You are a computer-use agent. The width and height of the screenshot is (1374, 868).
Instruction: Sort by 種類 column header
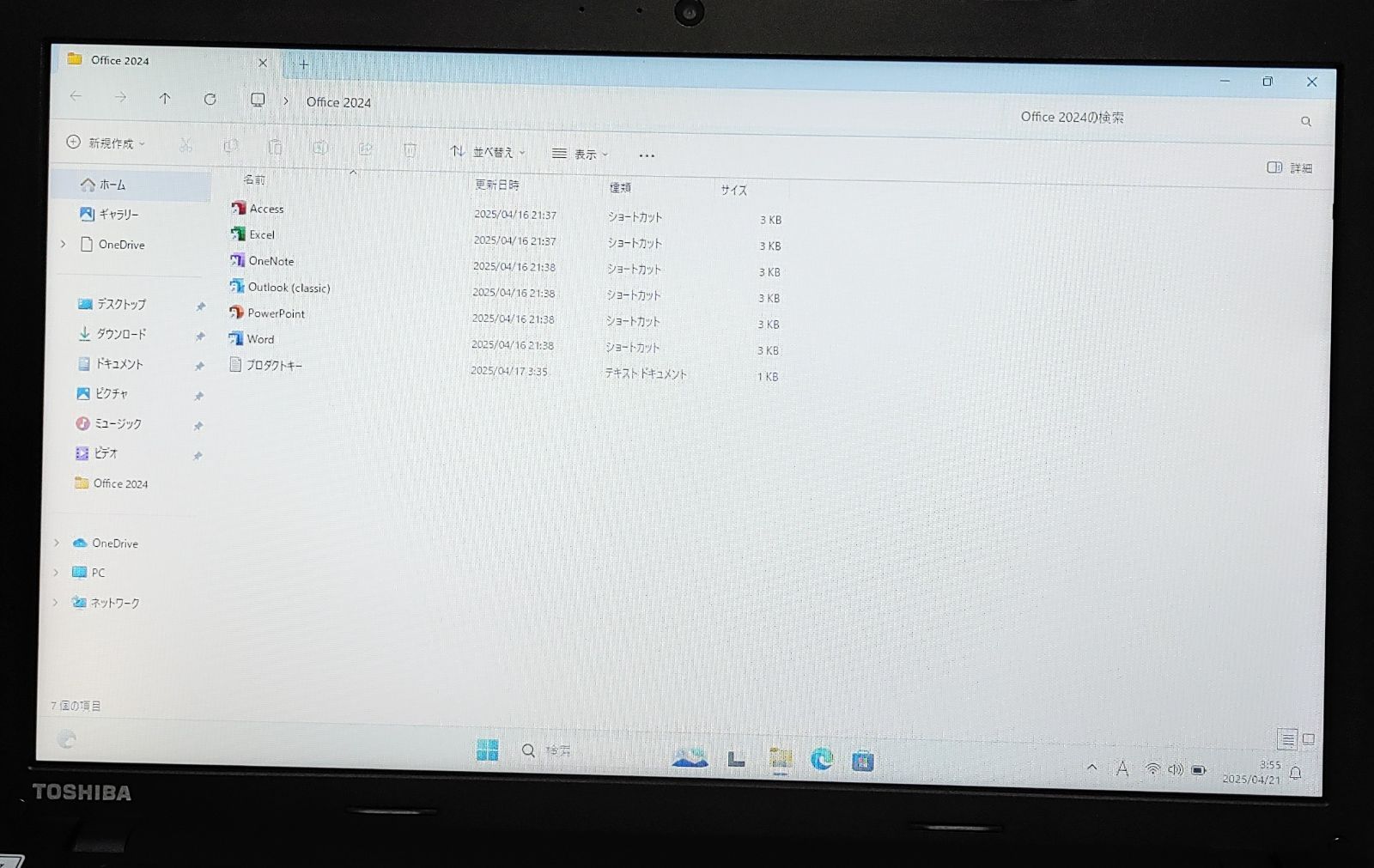[620, 187]
